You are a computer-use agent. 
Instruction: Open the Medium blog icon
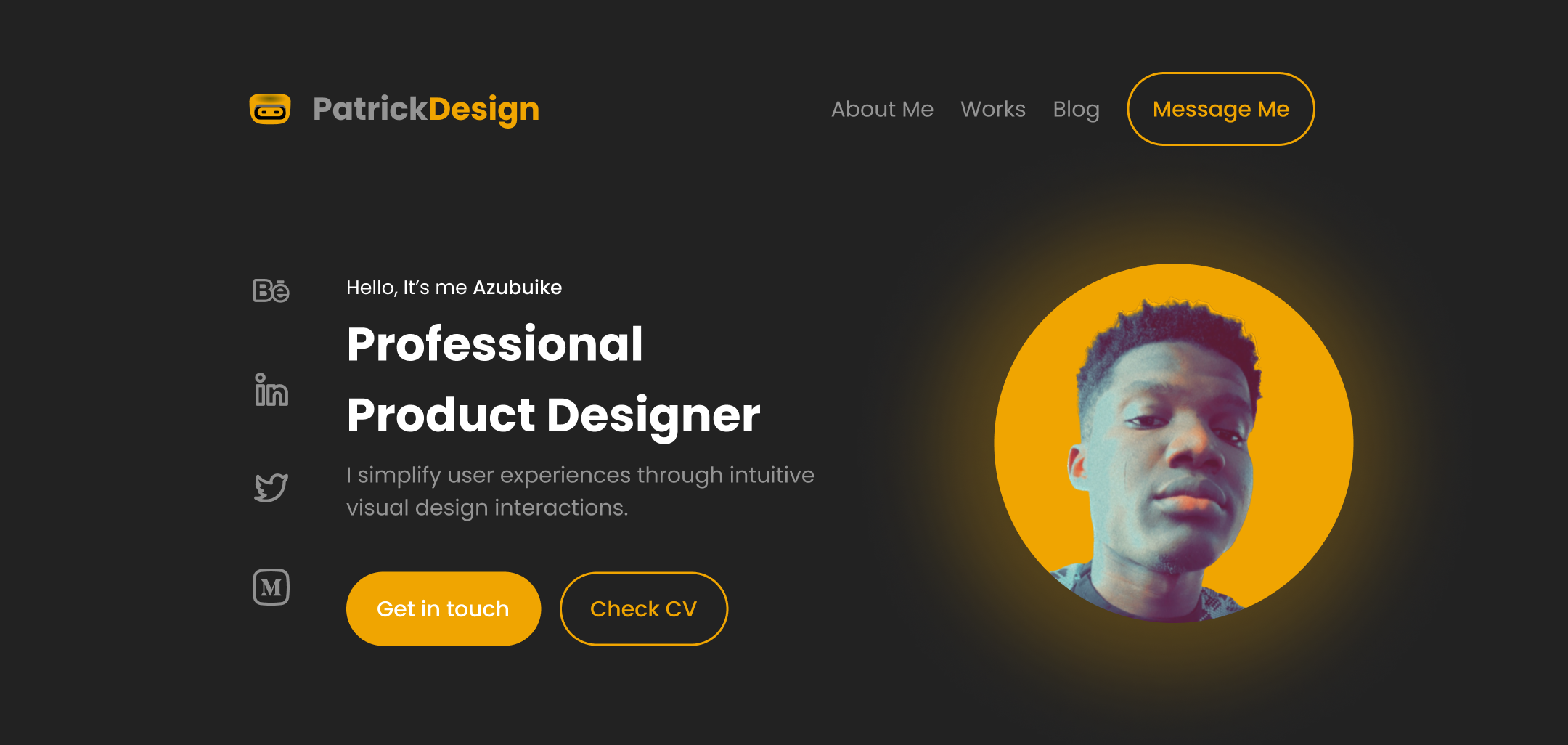(271, 587)
